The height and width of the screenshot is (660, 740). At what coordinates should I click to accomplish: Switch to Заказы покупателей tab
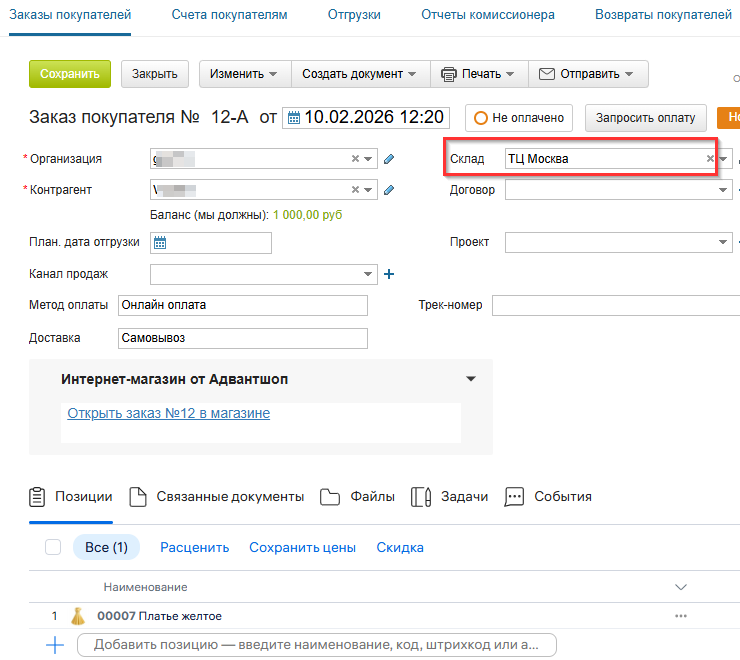pos(70,15)
